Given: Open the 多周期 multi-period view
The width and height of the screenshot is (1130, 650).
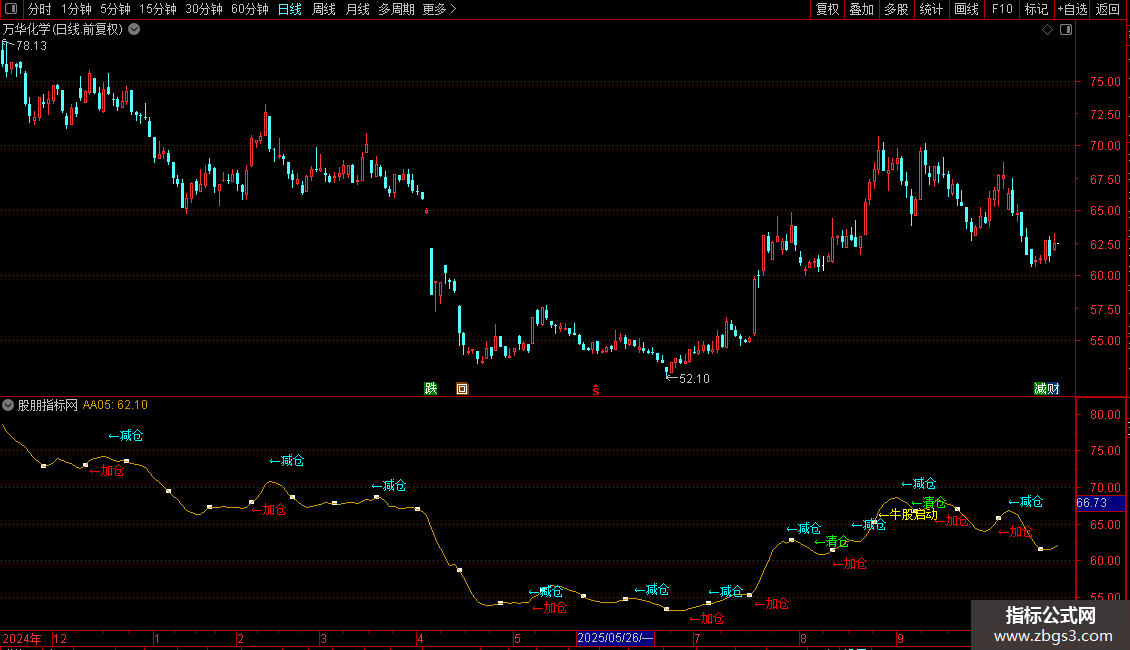Looking at the screenshot, I should click(x=396, y=9).
